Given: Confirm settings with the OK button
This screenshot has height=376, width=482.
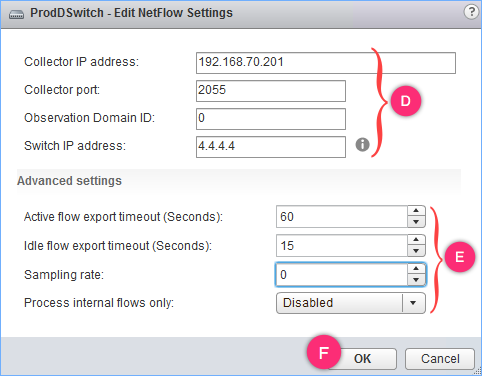Looking at the screenshot, I should [x=363, y=359].
